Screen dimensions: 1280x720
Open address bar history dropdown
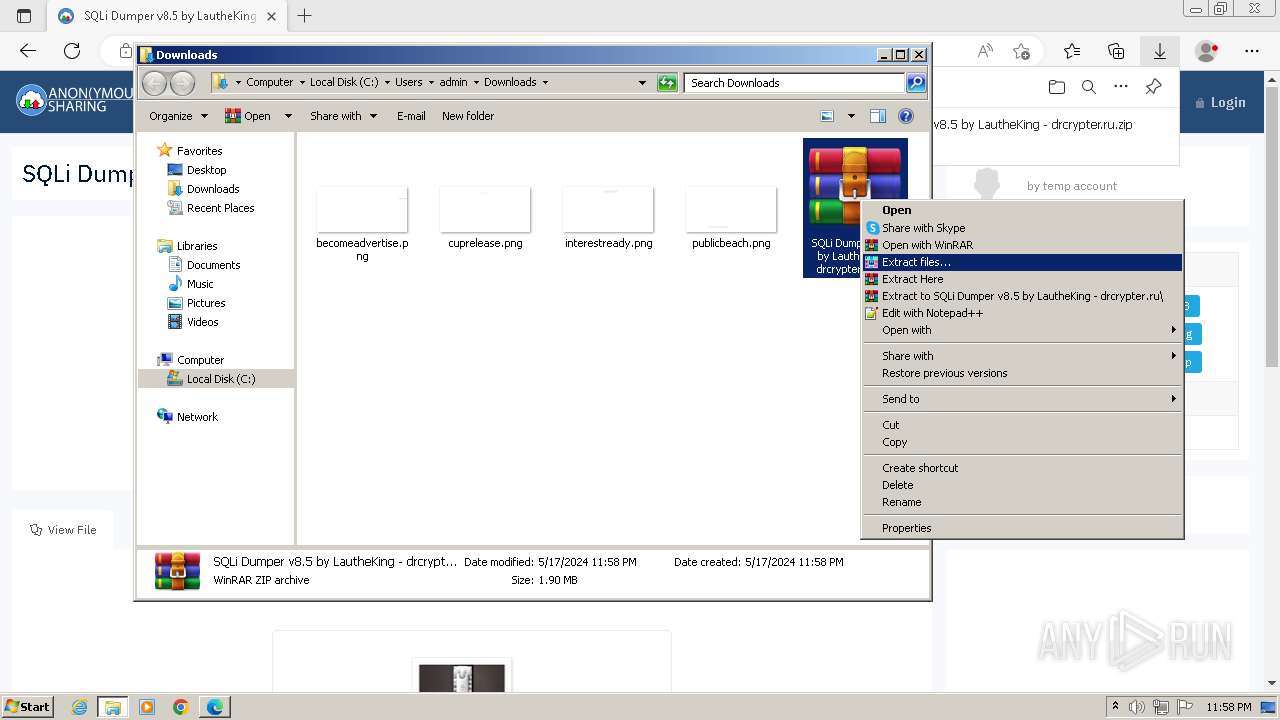point(642,83)
